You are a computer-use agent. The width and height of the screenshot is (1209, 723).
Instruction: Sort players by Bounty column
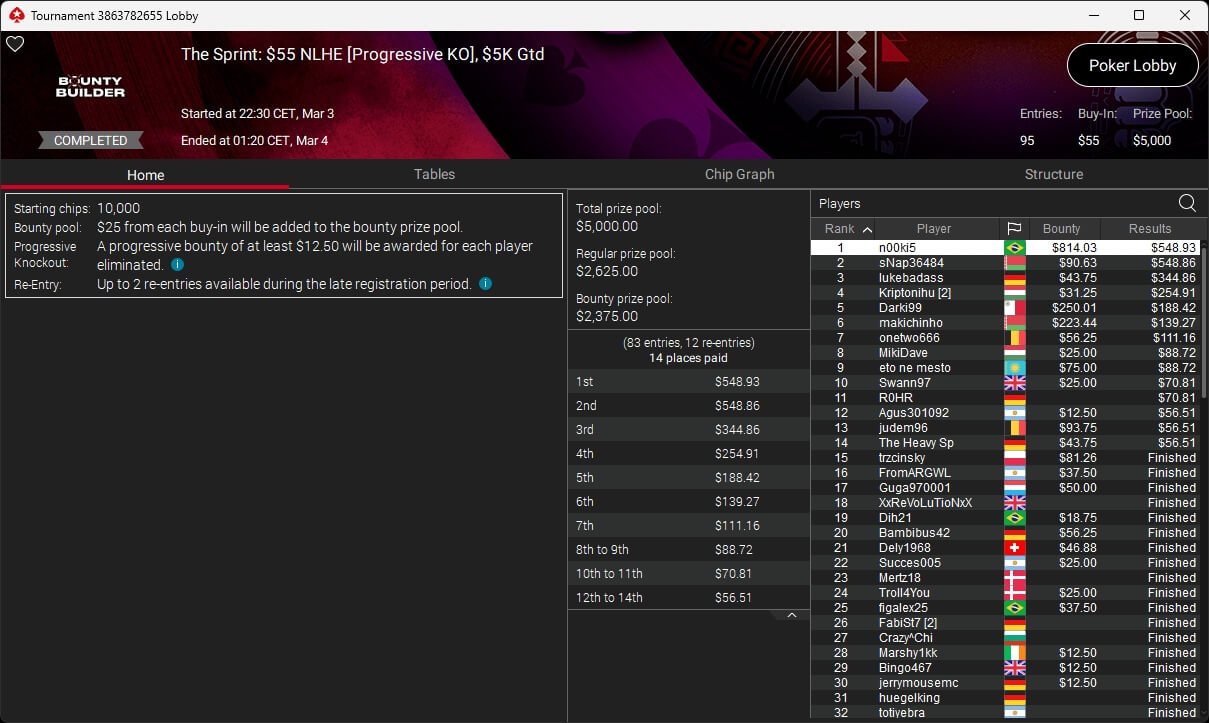[x=1061, y=228]
